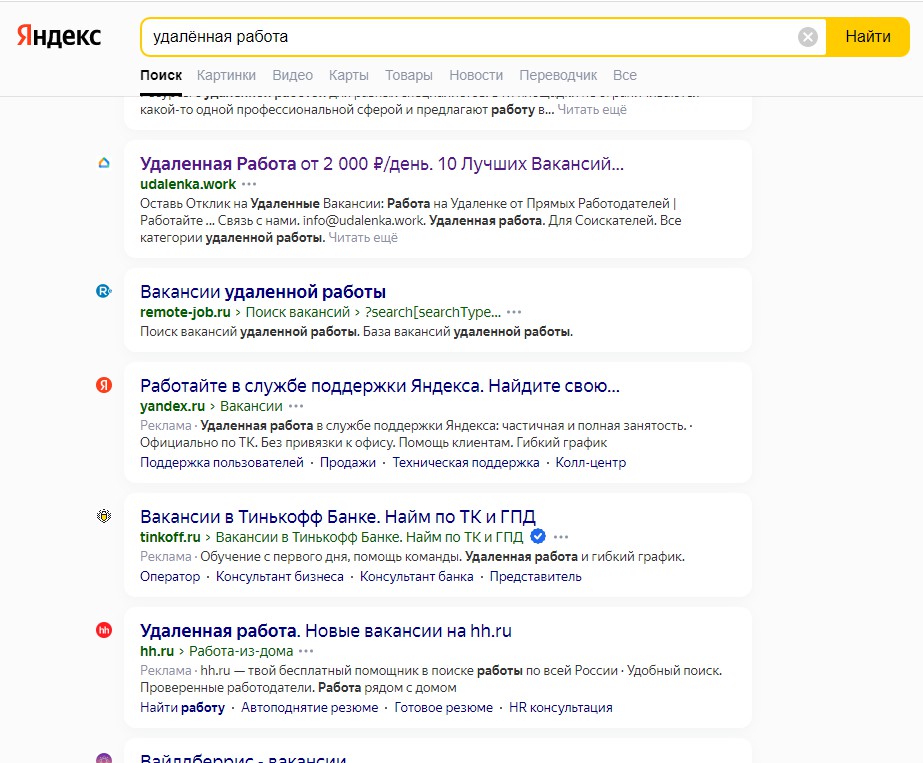Viewport: 923px width, 763px height.
Task: Open the Представитель sitelink
Action: click(x=536, y=577)
